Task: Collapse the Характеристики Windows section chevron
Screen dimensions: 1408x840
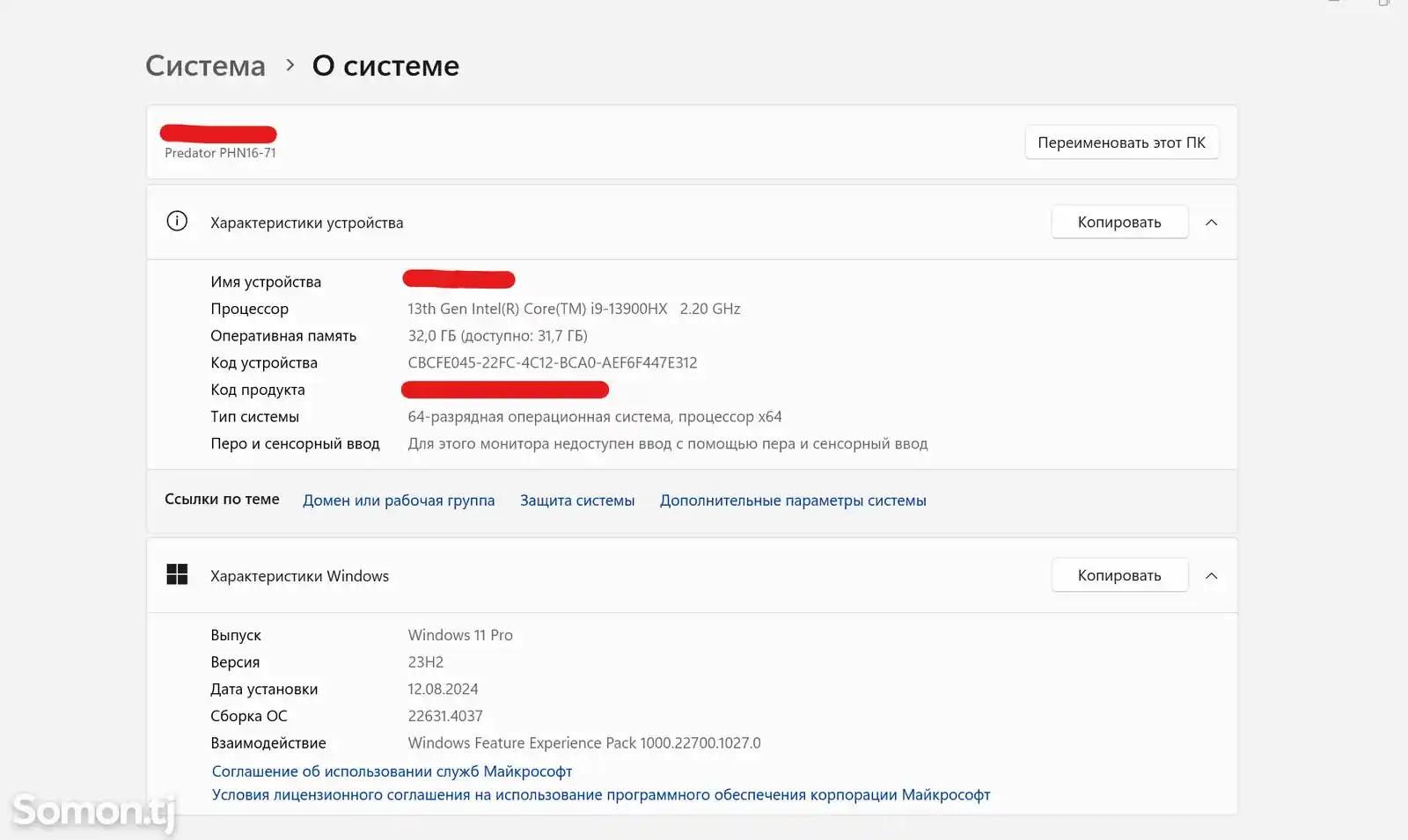Action: click(1211, 576)
